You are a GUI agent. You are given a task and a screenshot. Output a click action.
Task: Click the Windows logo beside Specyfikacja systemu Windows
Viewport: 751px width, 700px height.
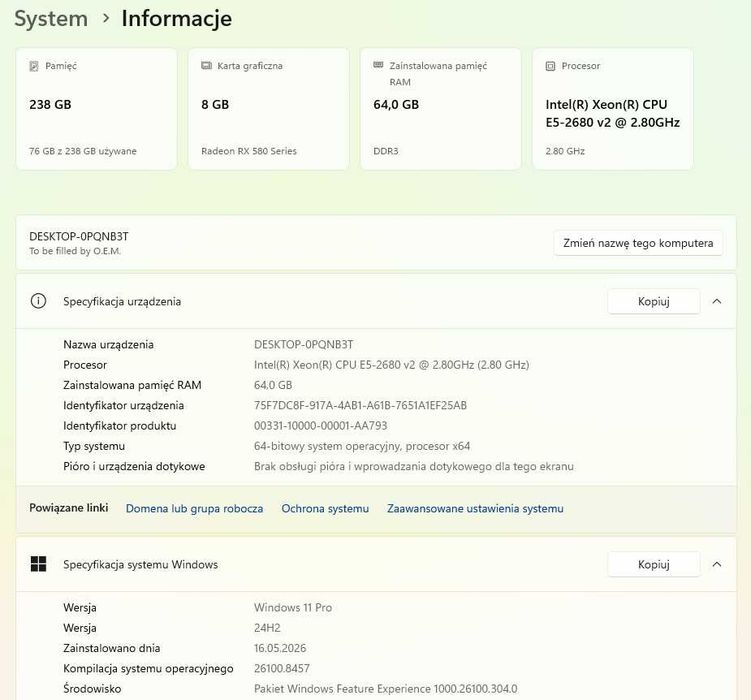click(38, 564)
